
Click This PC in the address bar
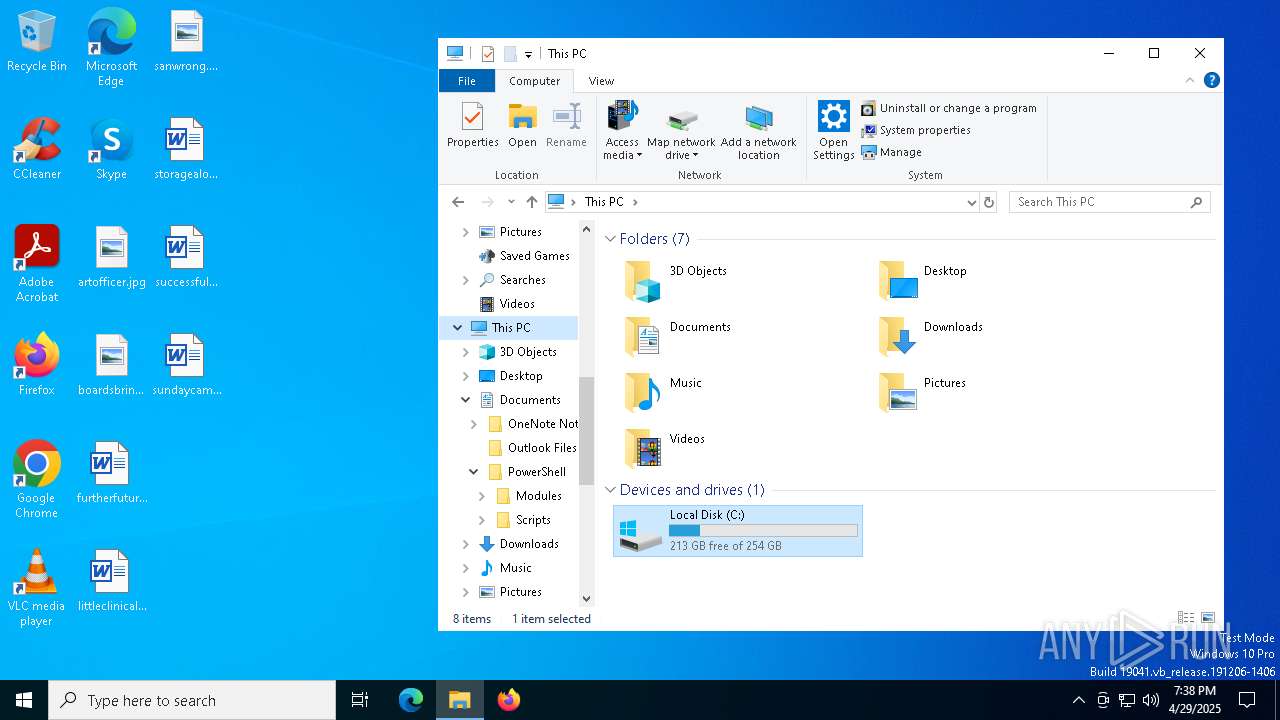click(x=604, y=202)
